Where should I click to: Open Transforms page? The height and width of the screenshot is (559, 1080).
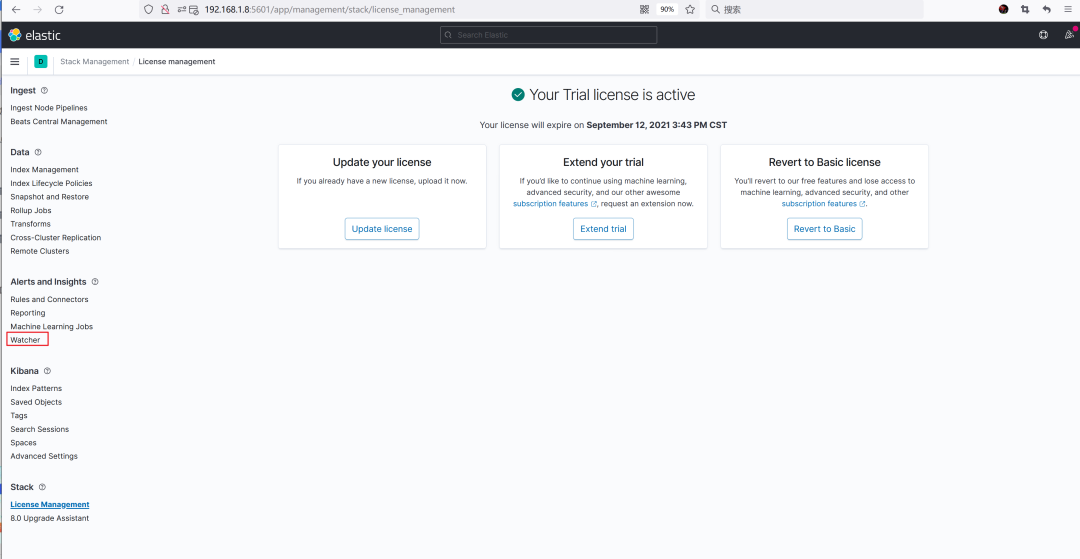[x=30, y=224]
